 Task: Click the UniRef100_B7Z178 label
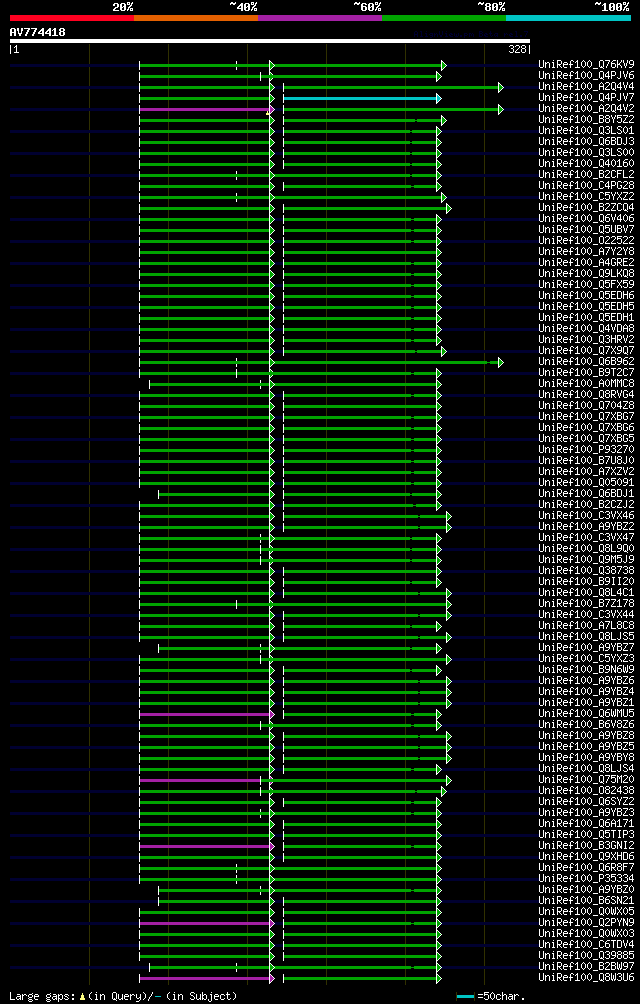[586, 604]
